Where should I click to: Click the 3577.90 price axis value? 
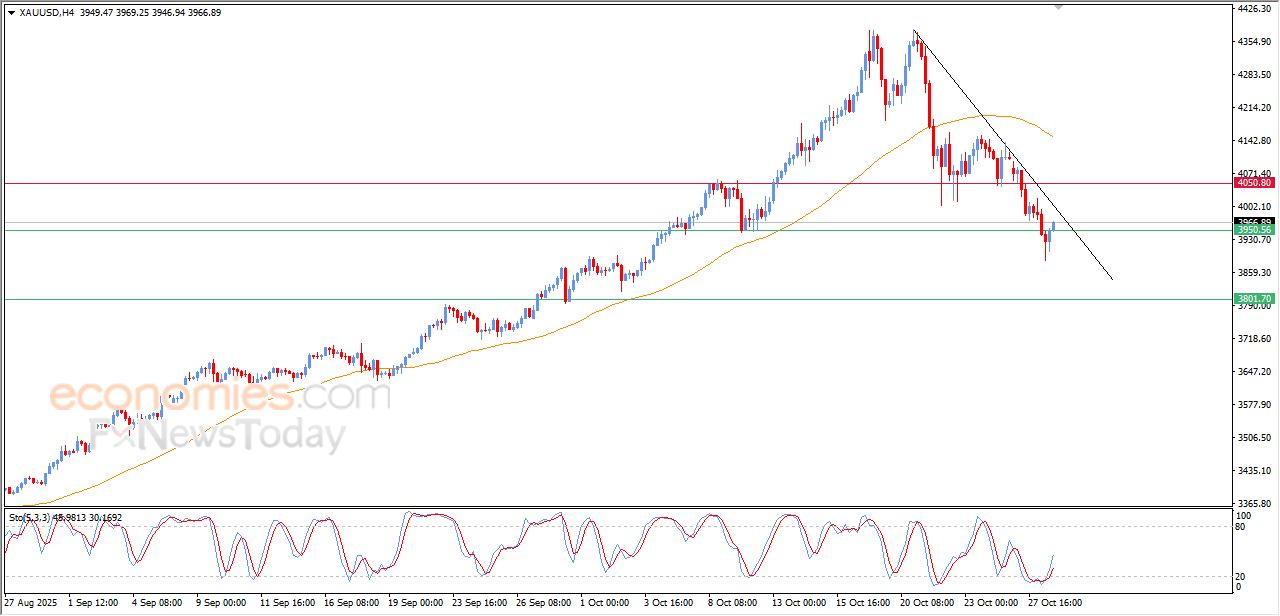[x=1253, y=404]
